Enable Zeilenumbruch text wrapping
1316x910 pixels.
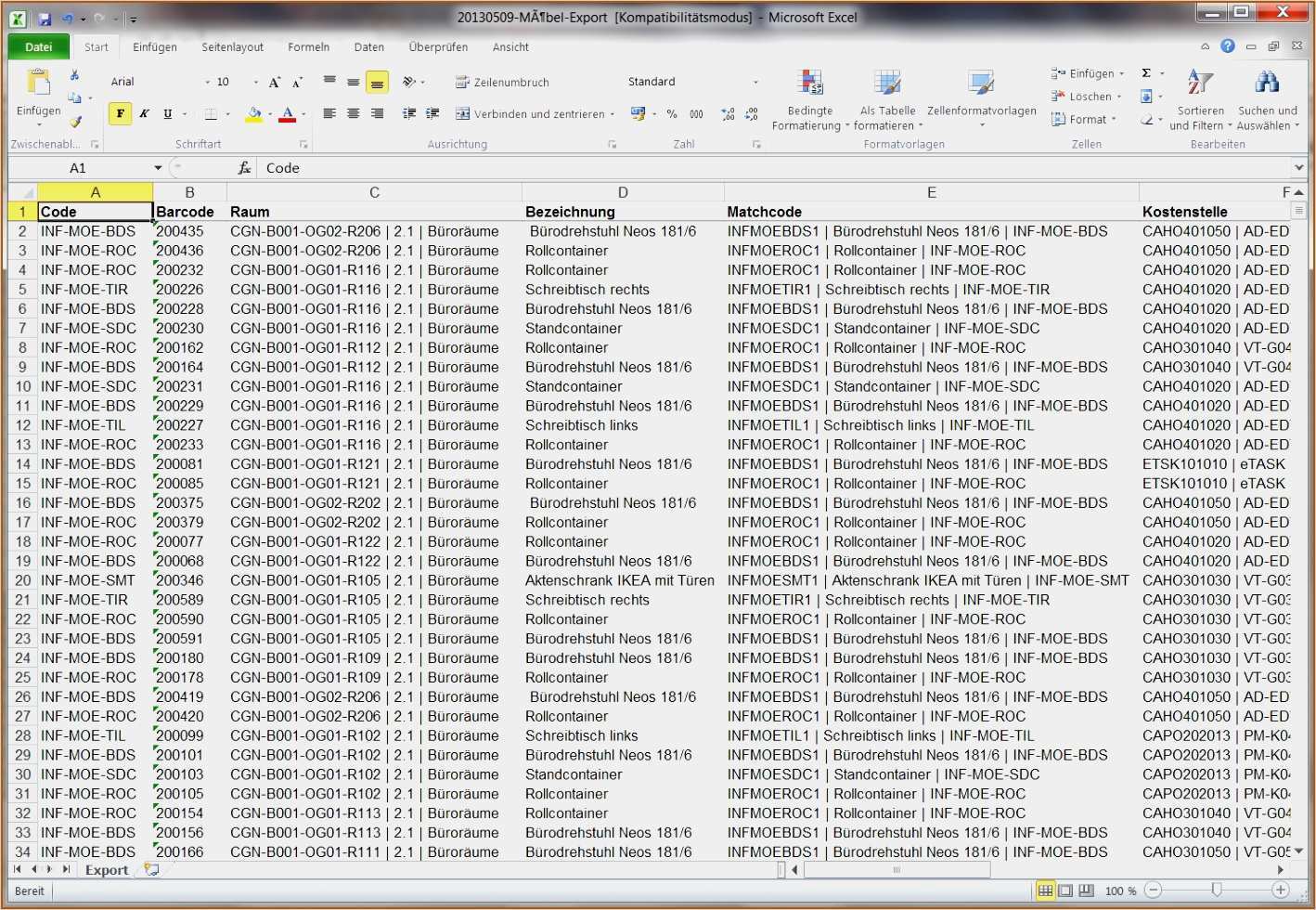coord(501,82)
